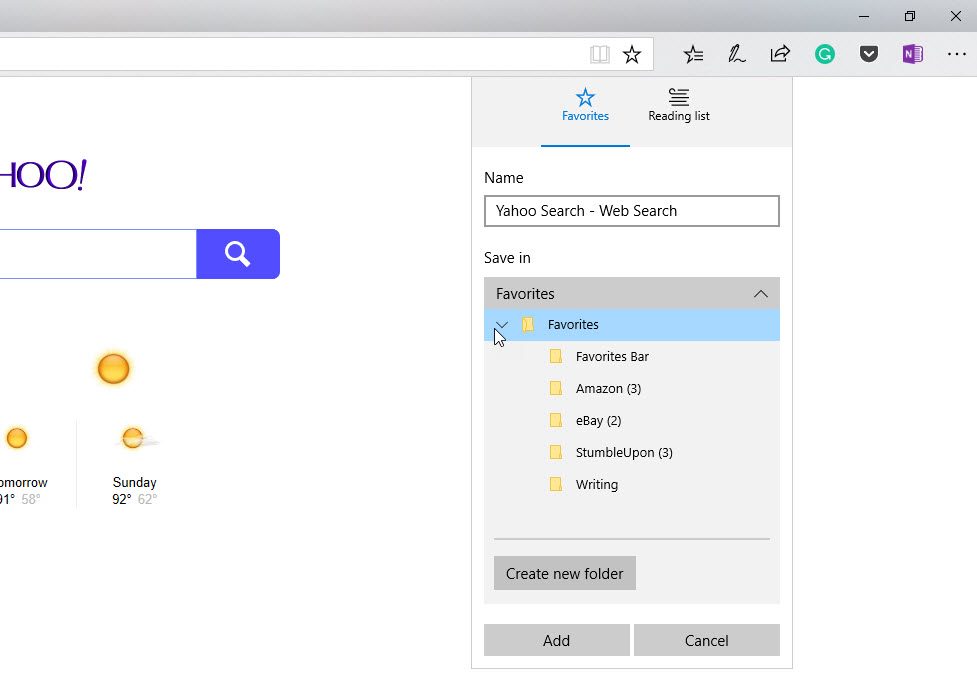Collapse the Save in Favorites dropdown
This screenshot has width=977, height=683.
632,294
